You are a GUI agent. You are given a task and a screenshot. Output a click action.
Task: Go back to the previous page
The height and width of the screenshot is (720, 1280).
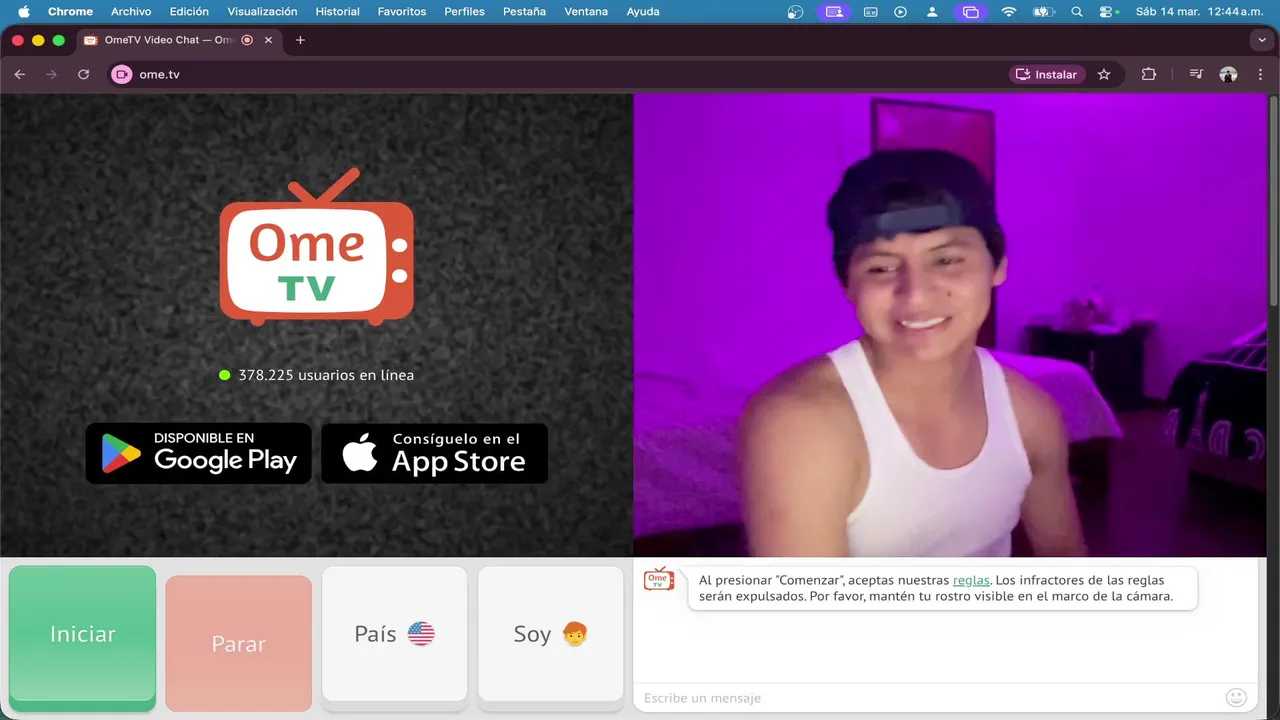click(20, 74)
